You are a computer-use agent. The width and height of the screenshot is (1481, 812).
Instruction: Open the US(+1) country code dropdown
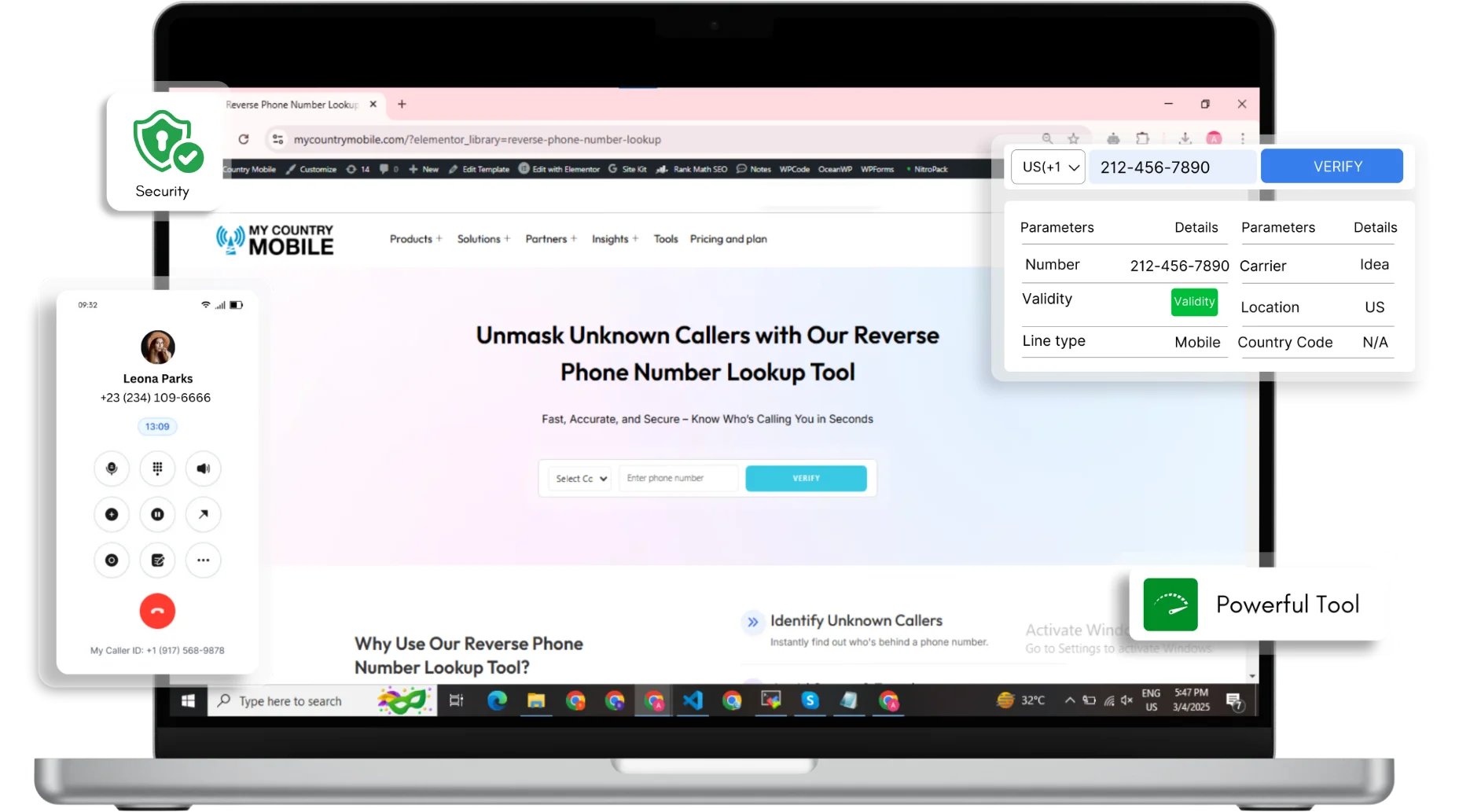[x=1048, y=167]
